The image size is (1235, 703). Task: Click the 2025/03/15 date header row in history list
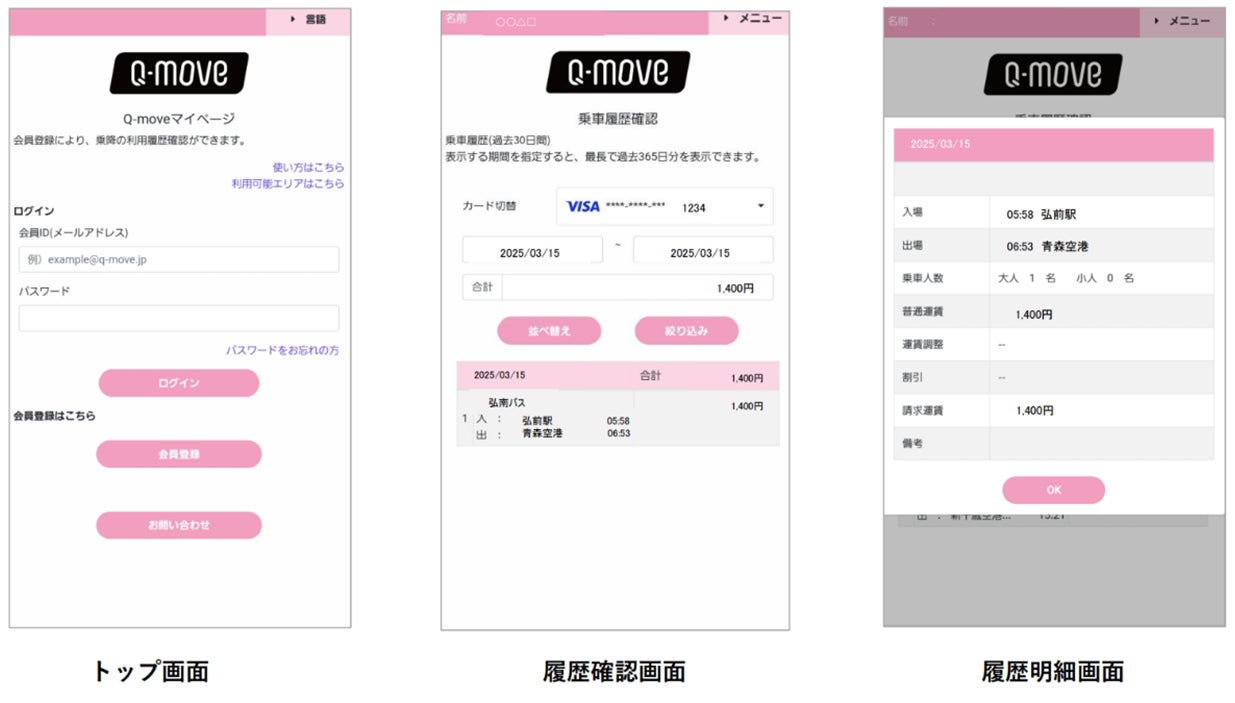pyautogui.click(x=618, y=376)
